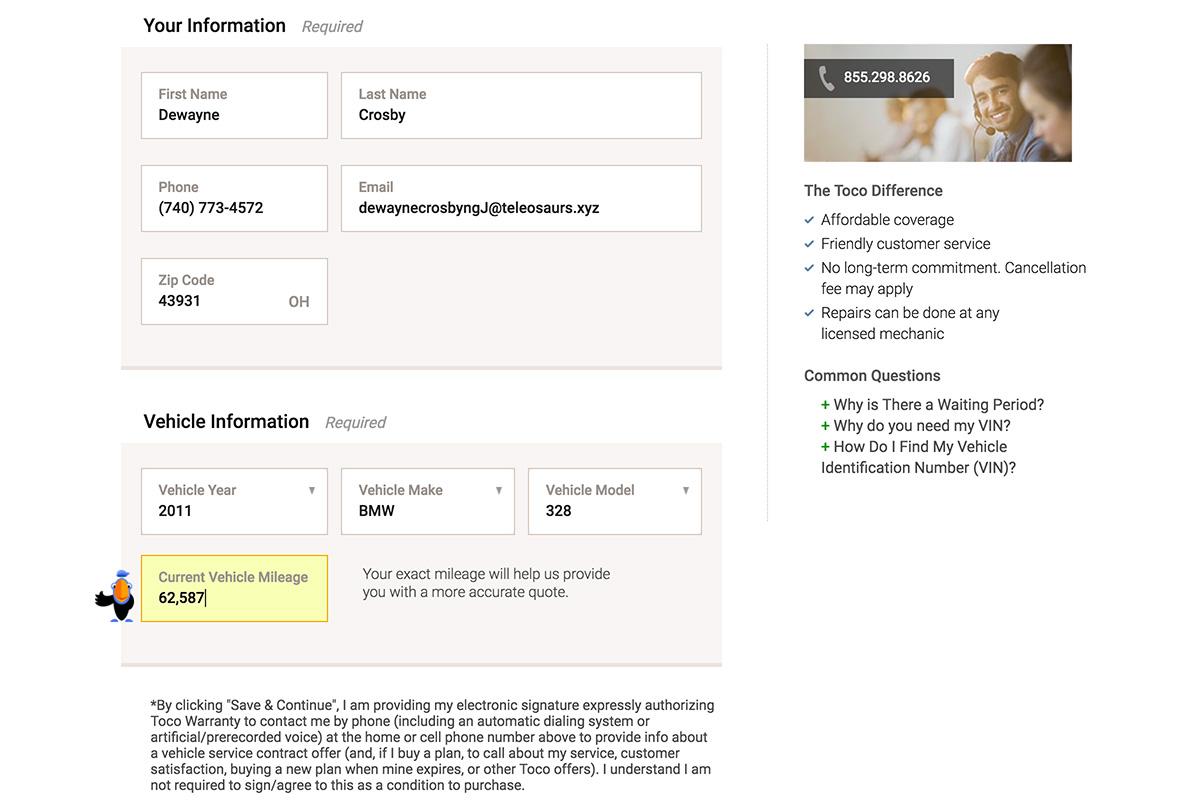Click the checkmark next to Affordable coverage
The image size is (1200, 800).
click(x=810, y=220)
